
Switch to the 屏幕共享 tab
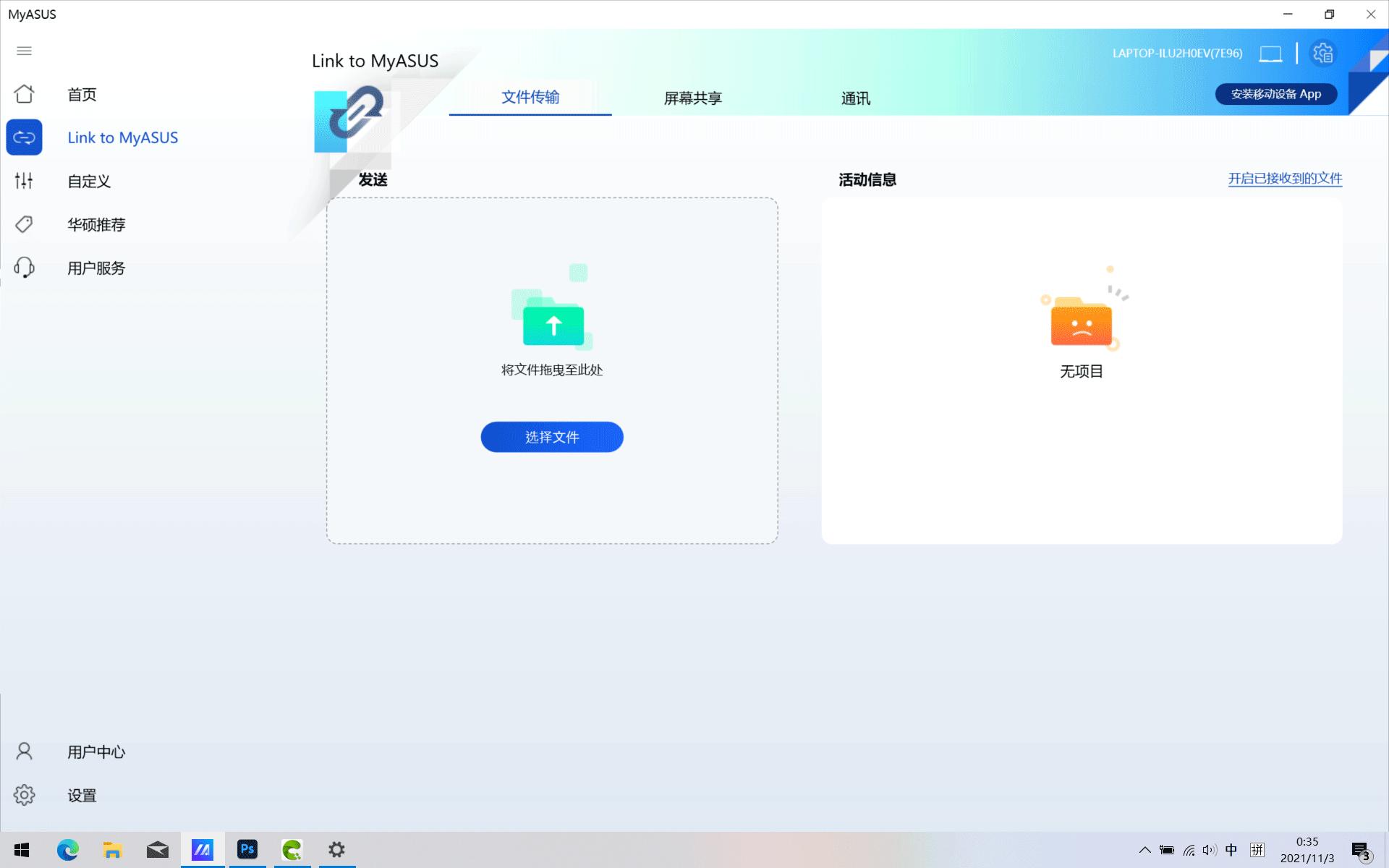(691, 98)
